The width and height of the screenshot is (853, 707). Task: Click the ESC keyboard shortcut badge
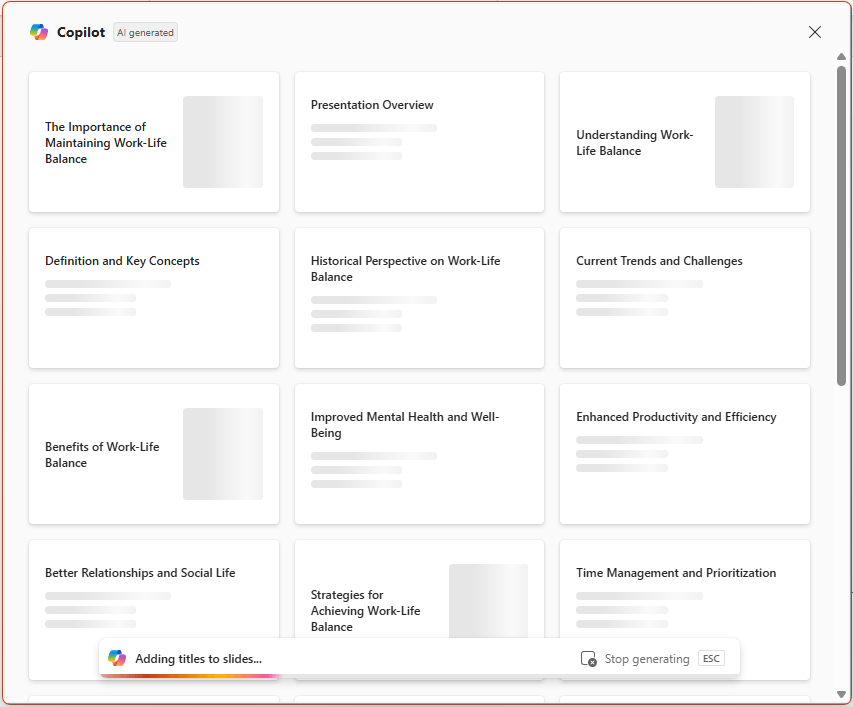711,658
